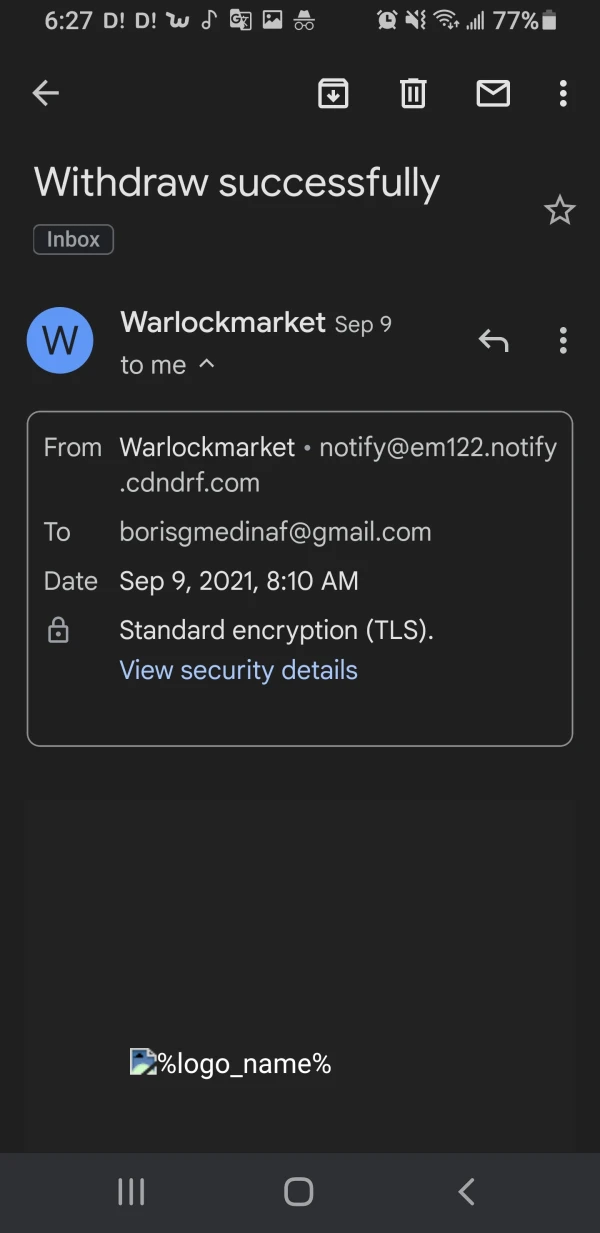Tap recipient address borisgmedinaf@gmail.com
Image resolution: width=600 pixels, height=1233 pixels.
275,532
